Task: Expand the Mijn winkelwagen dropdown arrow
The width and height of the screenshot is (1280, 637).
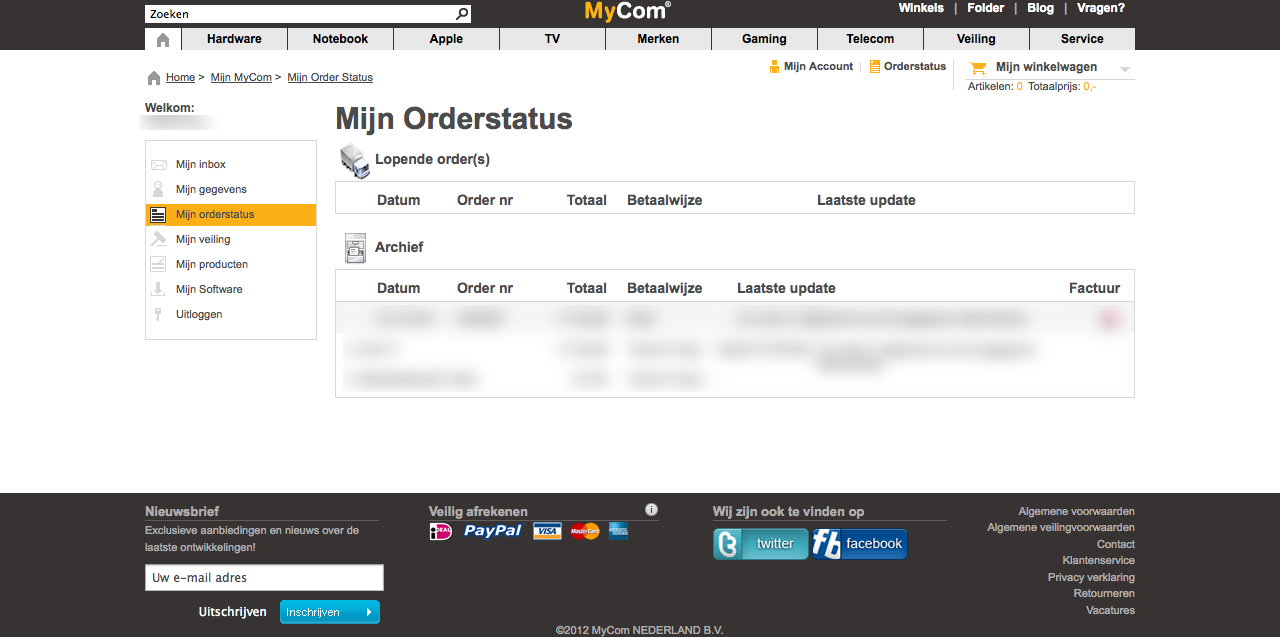Action: click(x=1125, y=69)
